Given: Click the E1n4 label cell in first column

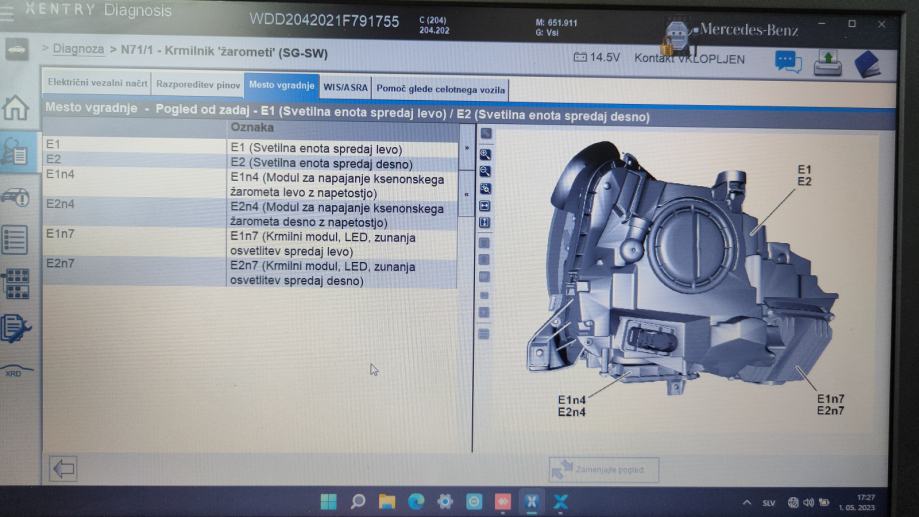Looking at the screenshot, I should [x=135, y=183].
